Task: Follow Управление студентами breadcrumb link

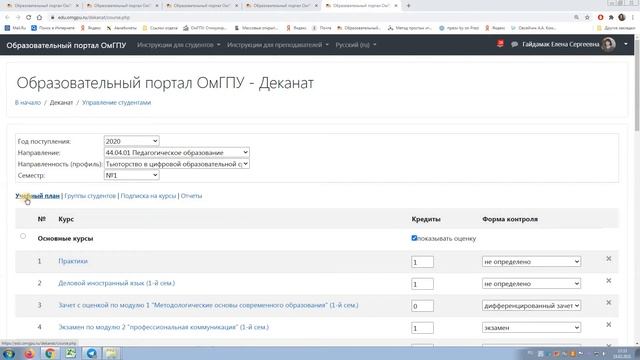Action: coord(116,102)
